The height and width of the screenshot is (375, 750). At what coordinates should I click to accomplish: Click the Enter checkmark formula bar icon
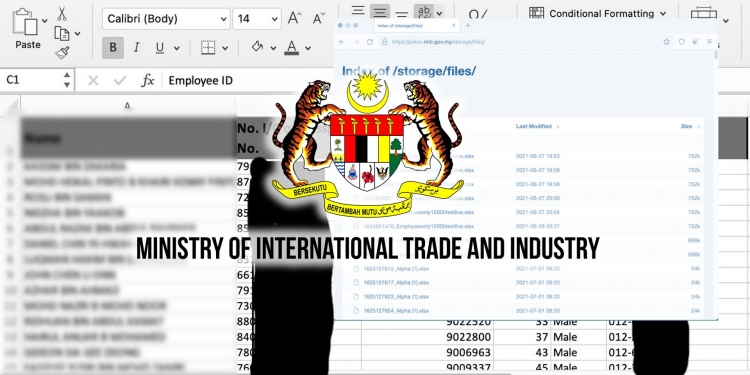(120, 80)
